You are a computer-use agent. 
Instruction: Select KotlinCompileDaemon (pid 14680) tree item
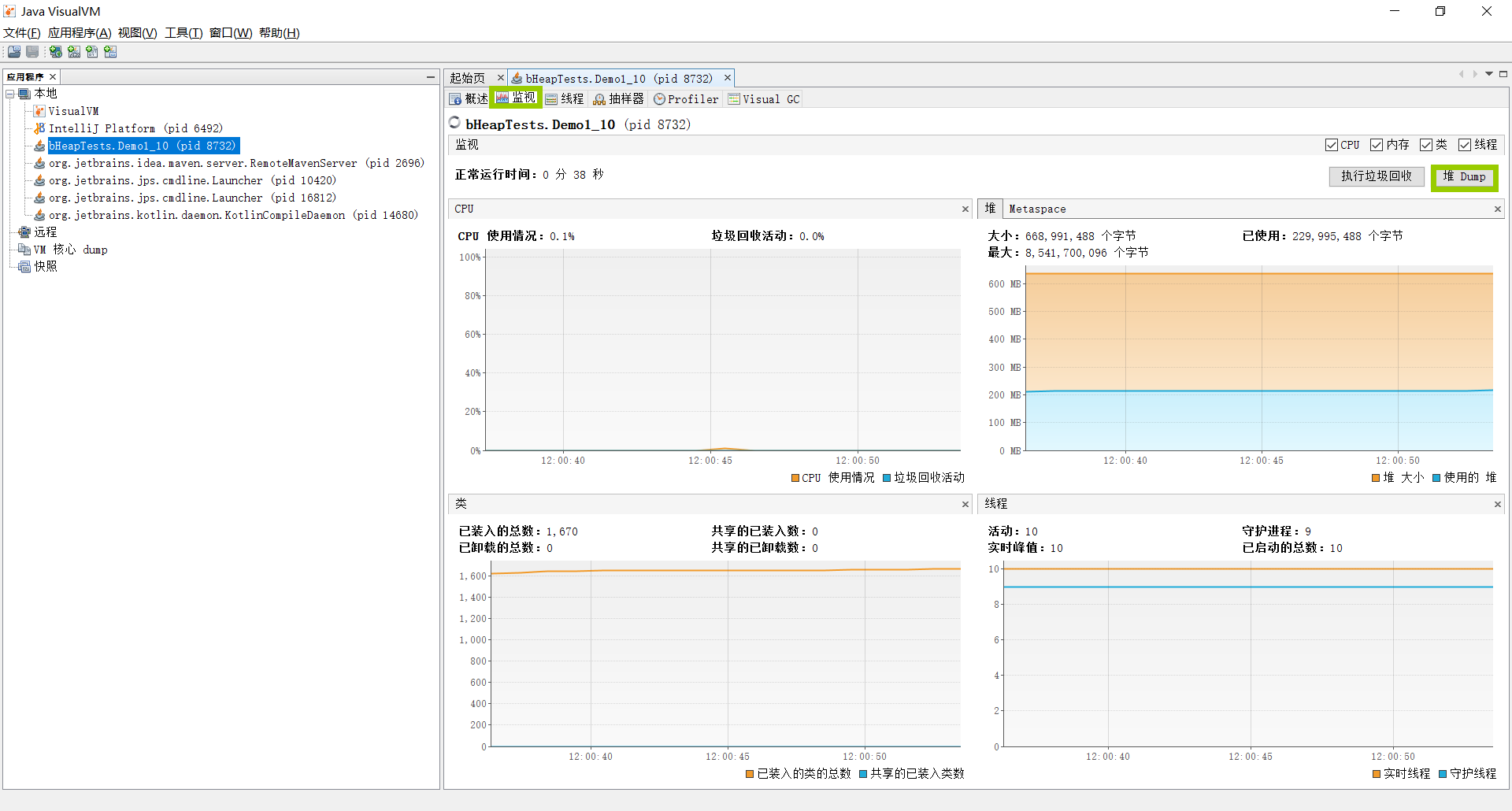tap(233, 215)
